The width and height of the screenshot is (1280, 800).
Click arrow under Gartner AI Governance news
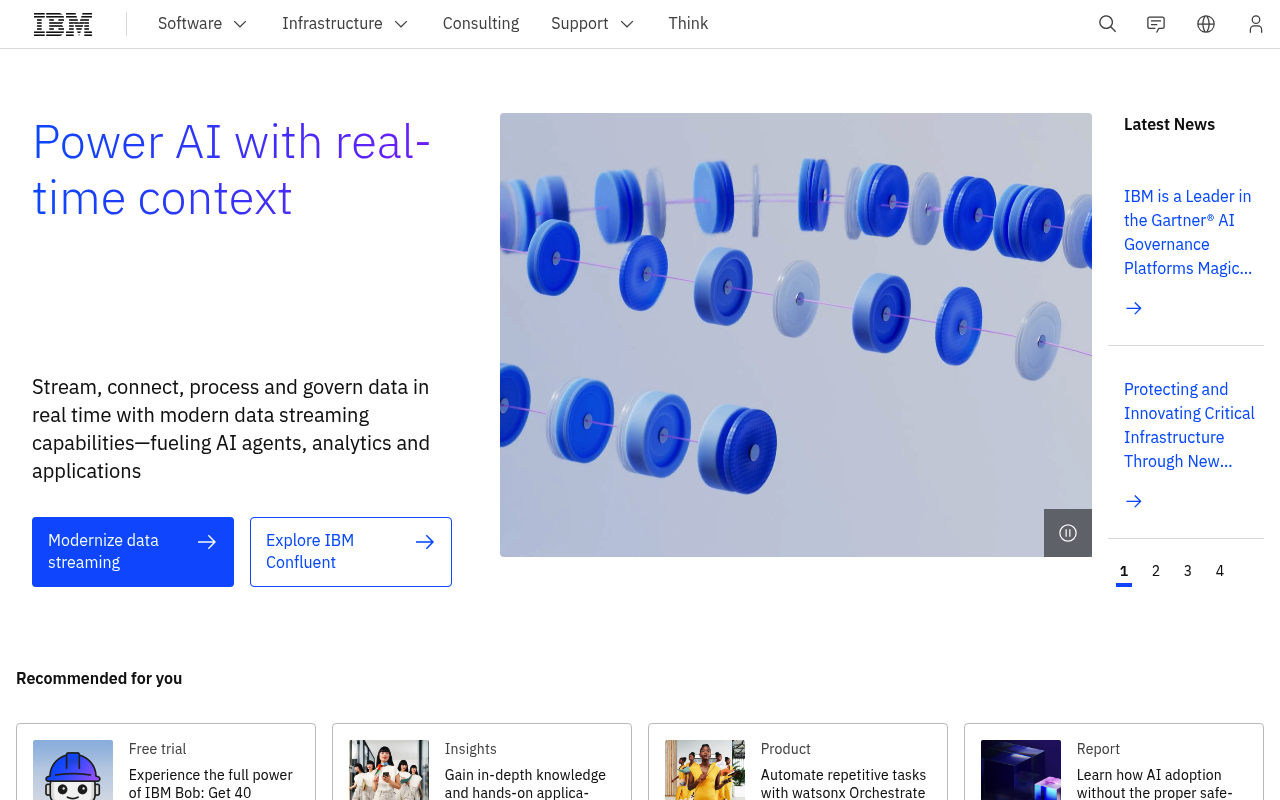pos(1133,308)
